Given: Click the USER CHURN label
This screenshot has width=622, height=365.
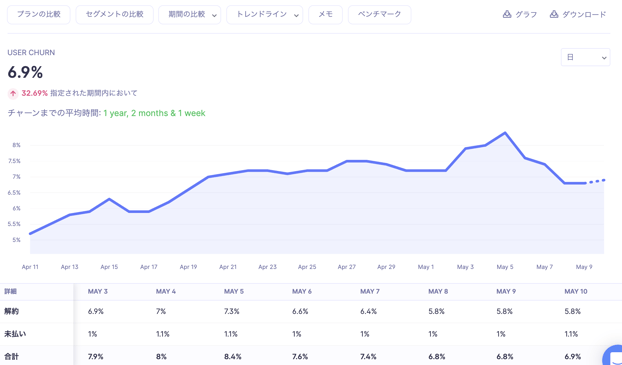Looking at the screenshot, I should point(31,52).
